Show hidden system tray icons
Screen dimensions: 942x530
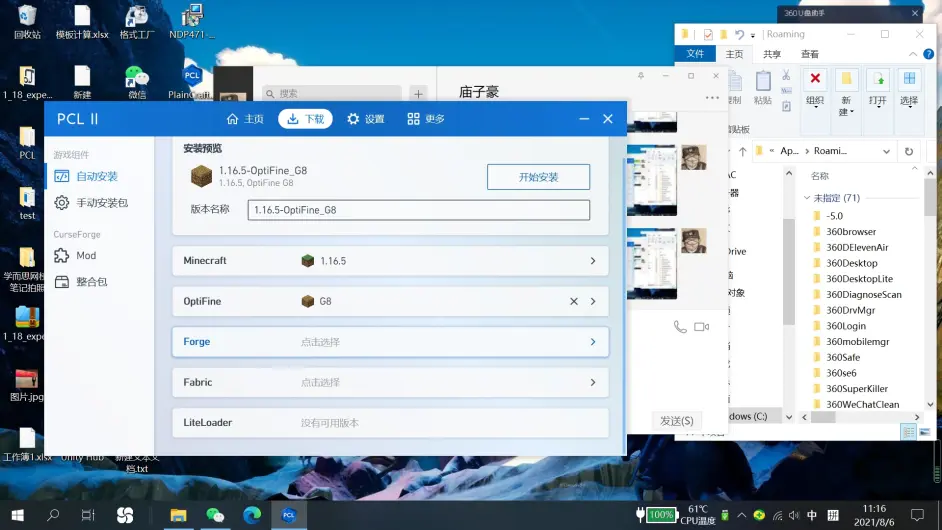click(741, 515)
